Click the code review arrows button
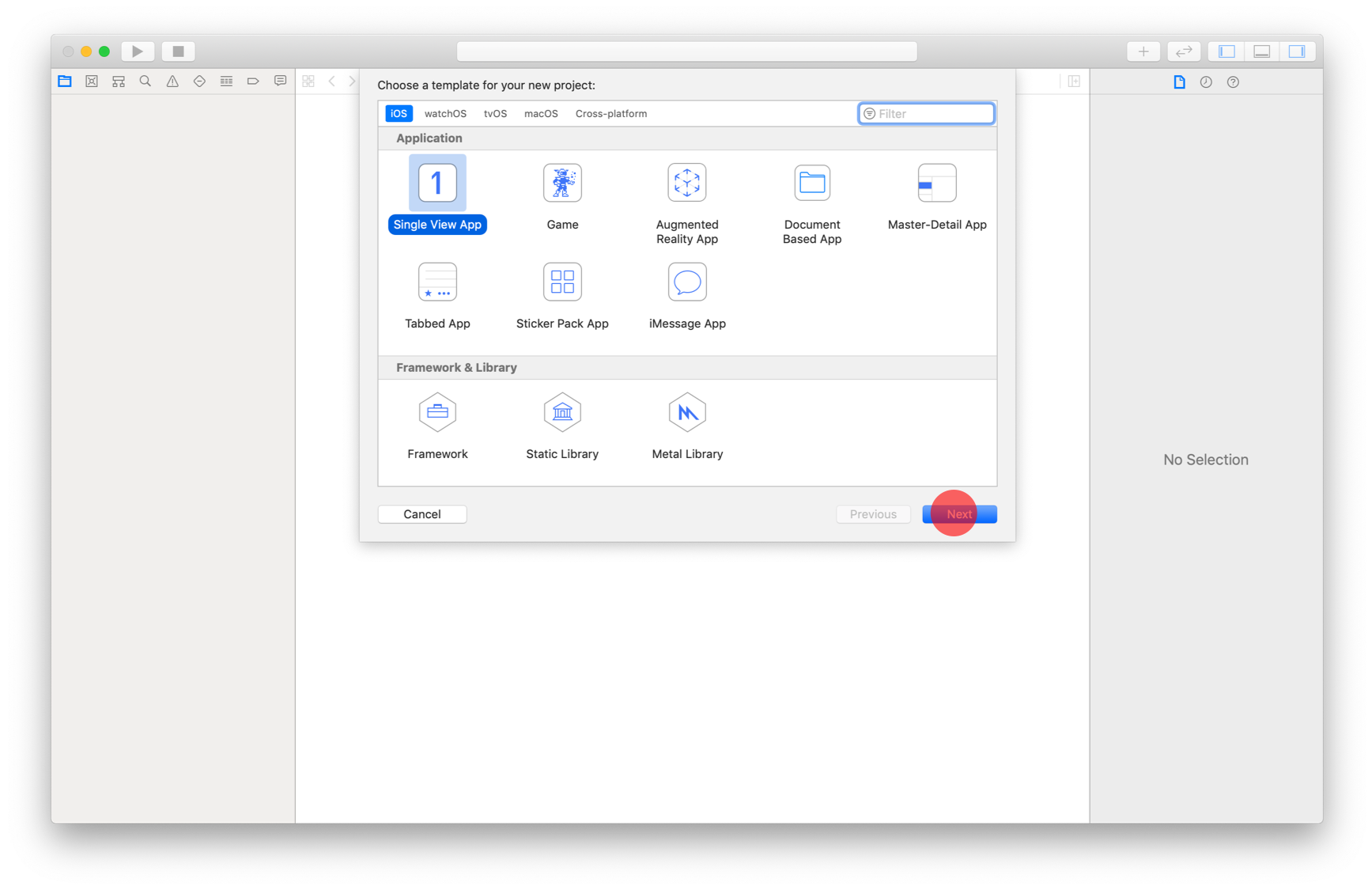 click(1184, 51)
